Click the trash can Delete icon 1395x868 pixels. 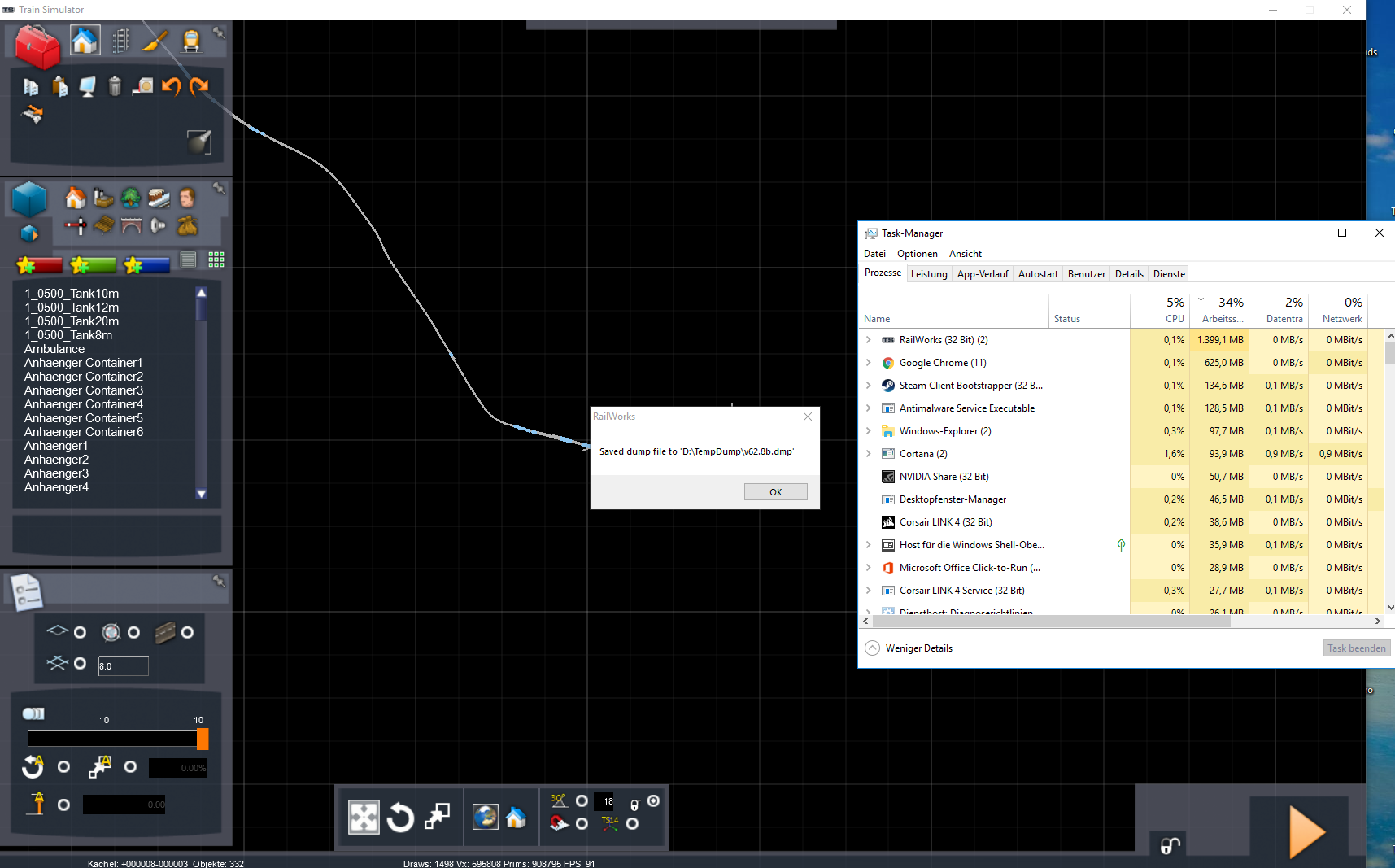click(115, 86)
